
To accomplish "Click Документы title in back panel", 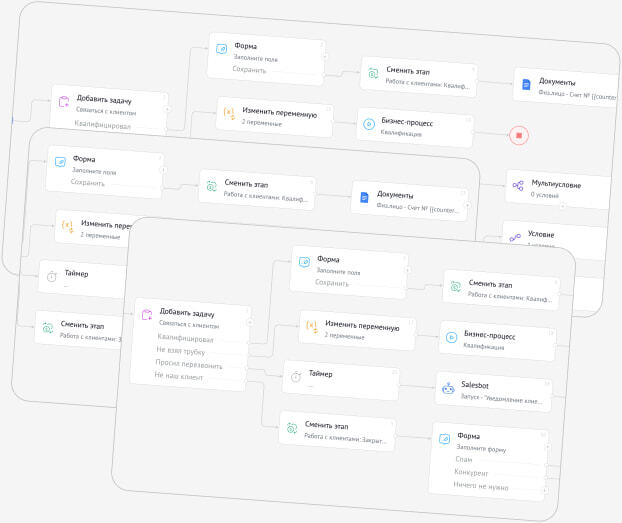I will (x=557, y=82).
